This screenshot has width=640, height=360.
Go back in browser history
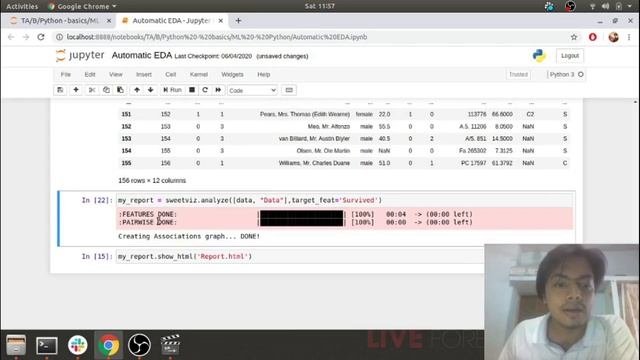pos(11,37)
